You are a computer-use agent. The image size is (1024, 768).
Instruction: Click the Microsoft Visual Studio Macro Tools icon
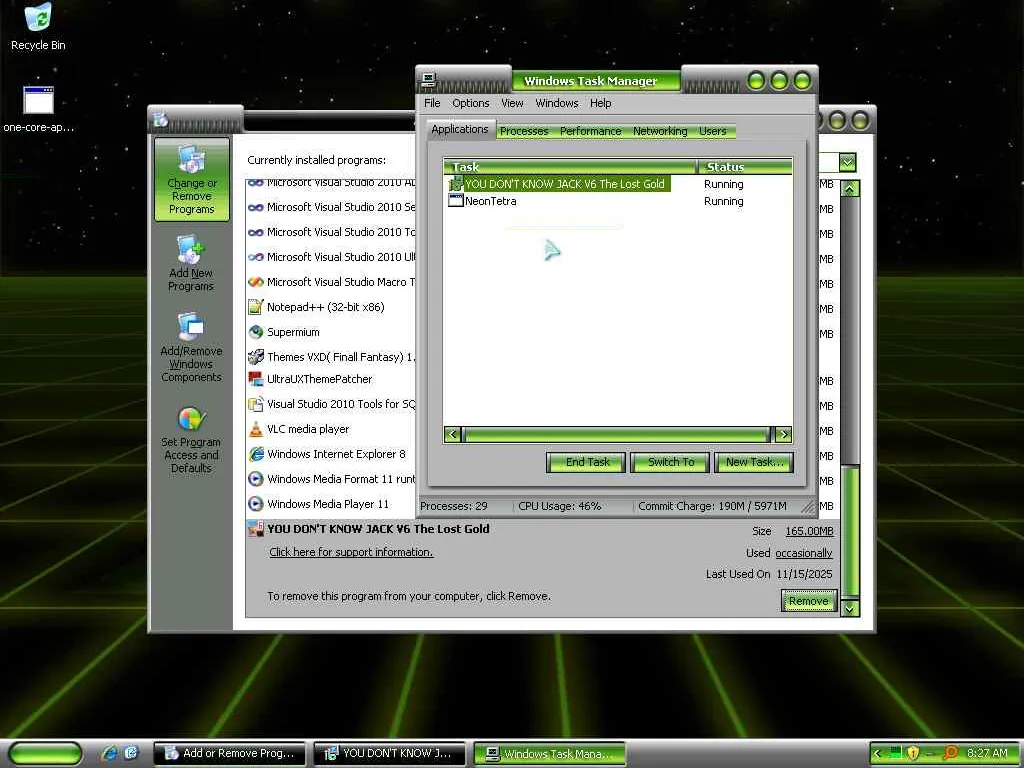255,282
